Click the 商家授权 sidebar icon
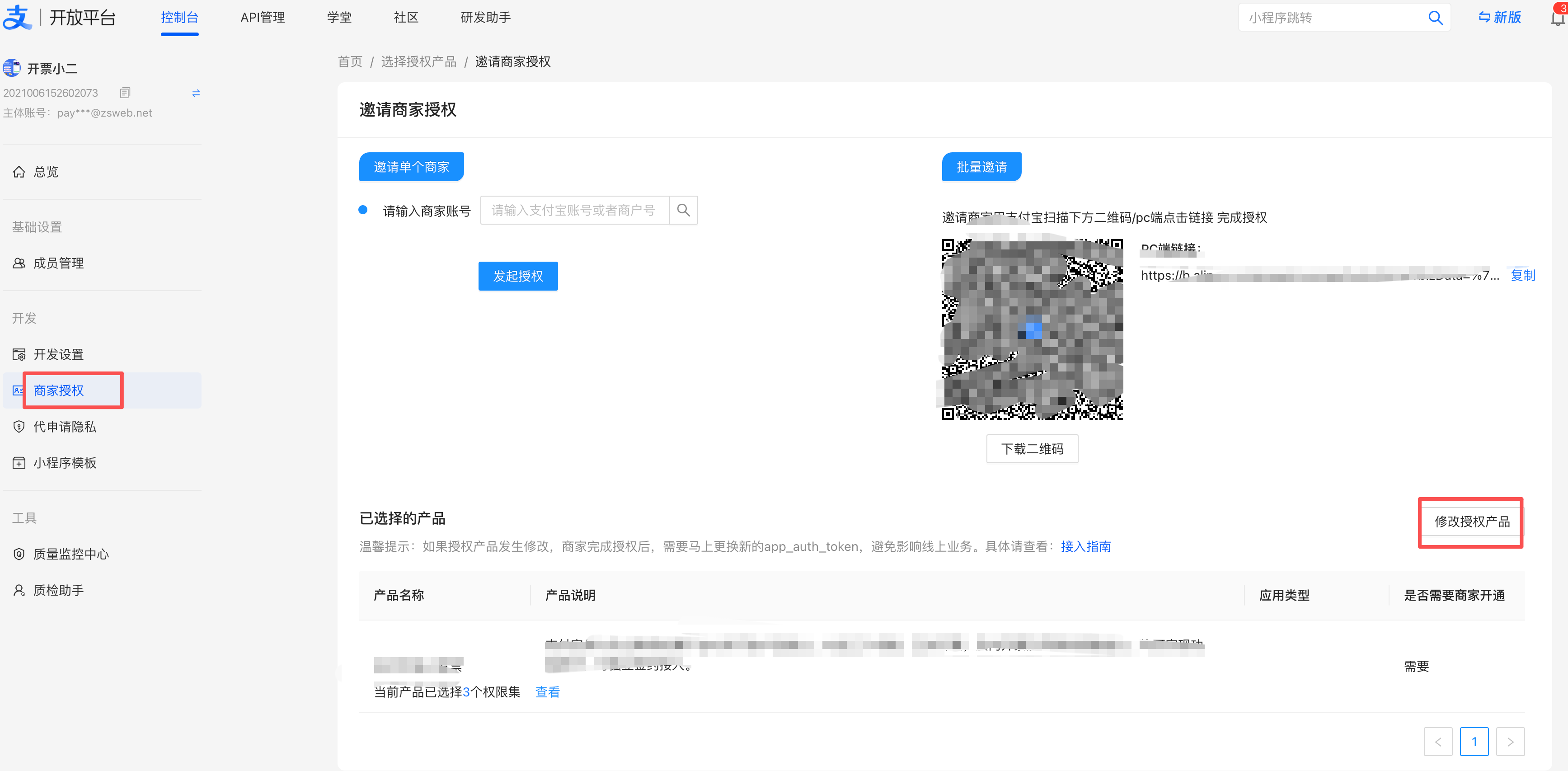 click(18, 390)
